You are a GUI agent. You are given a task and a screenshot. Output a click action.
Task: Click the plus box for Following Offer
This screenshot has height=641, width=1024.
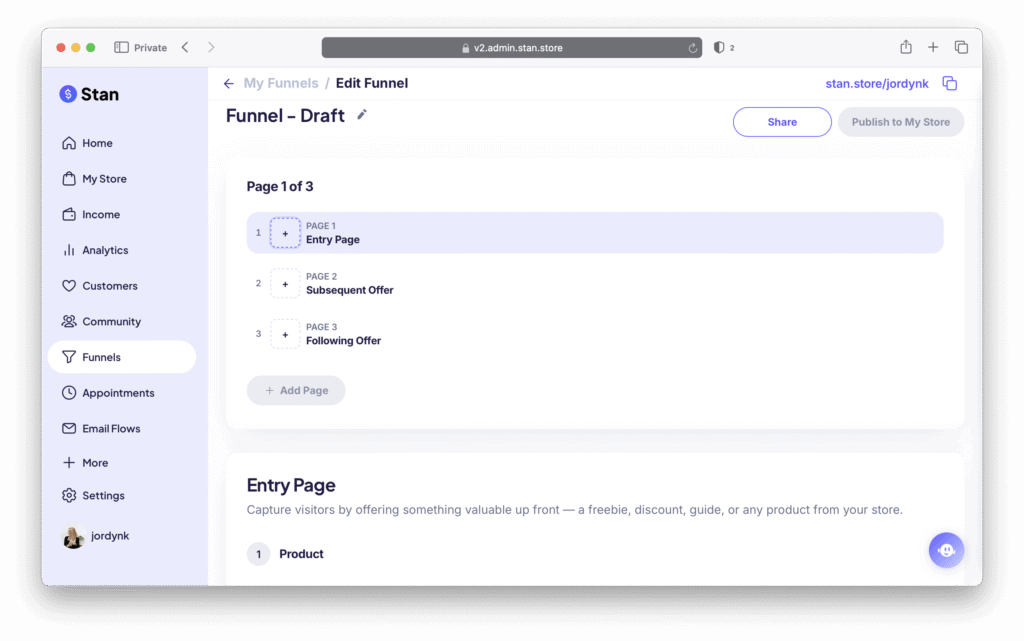[285, 334]
